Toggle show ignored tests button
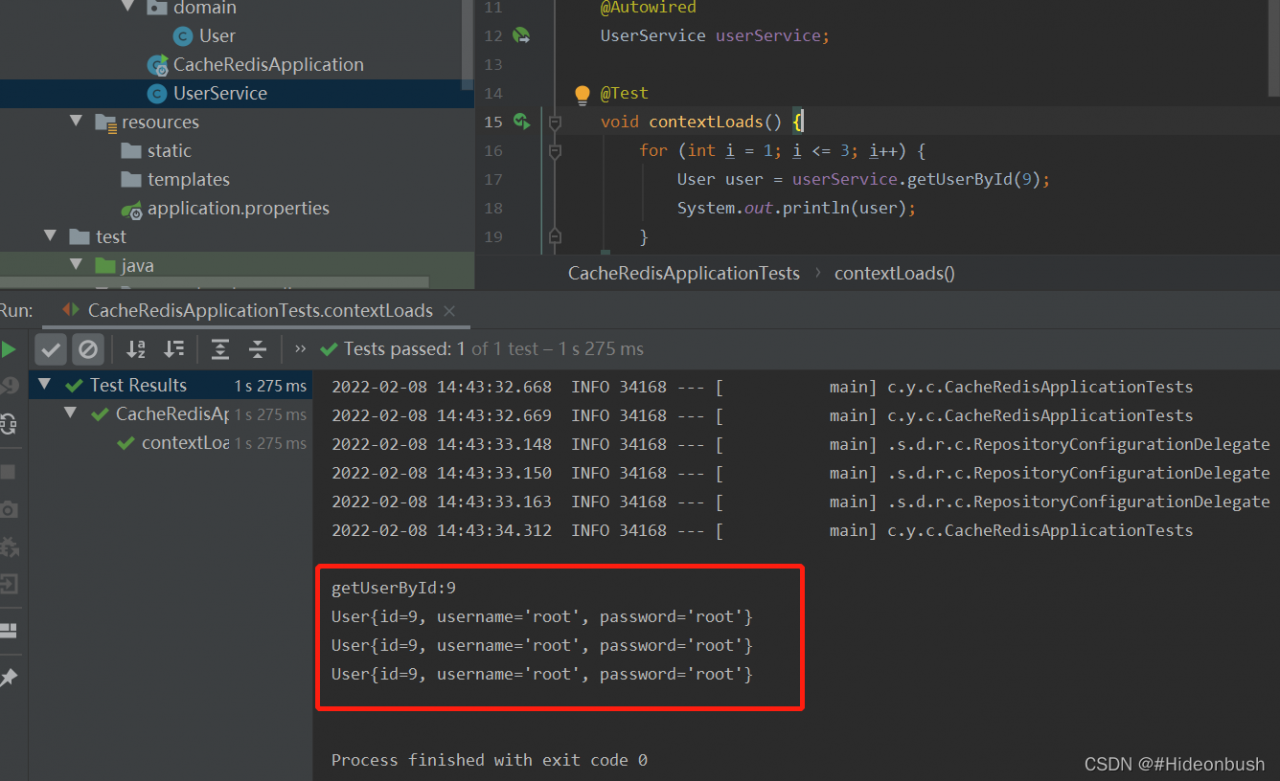 pos(88,349)
